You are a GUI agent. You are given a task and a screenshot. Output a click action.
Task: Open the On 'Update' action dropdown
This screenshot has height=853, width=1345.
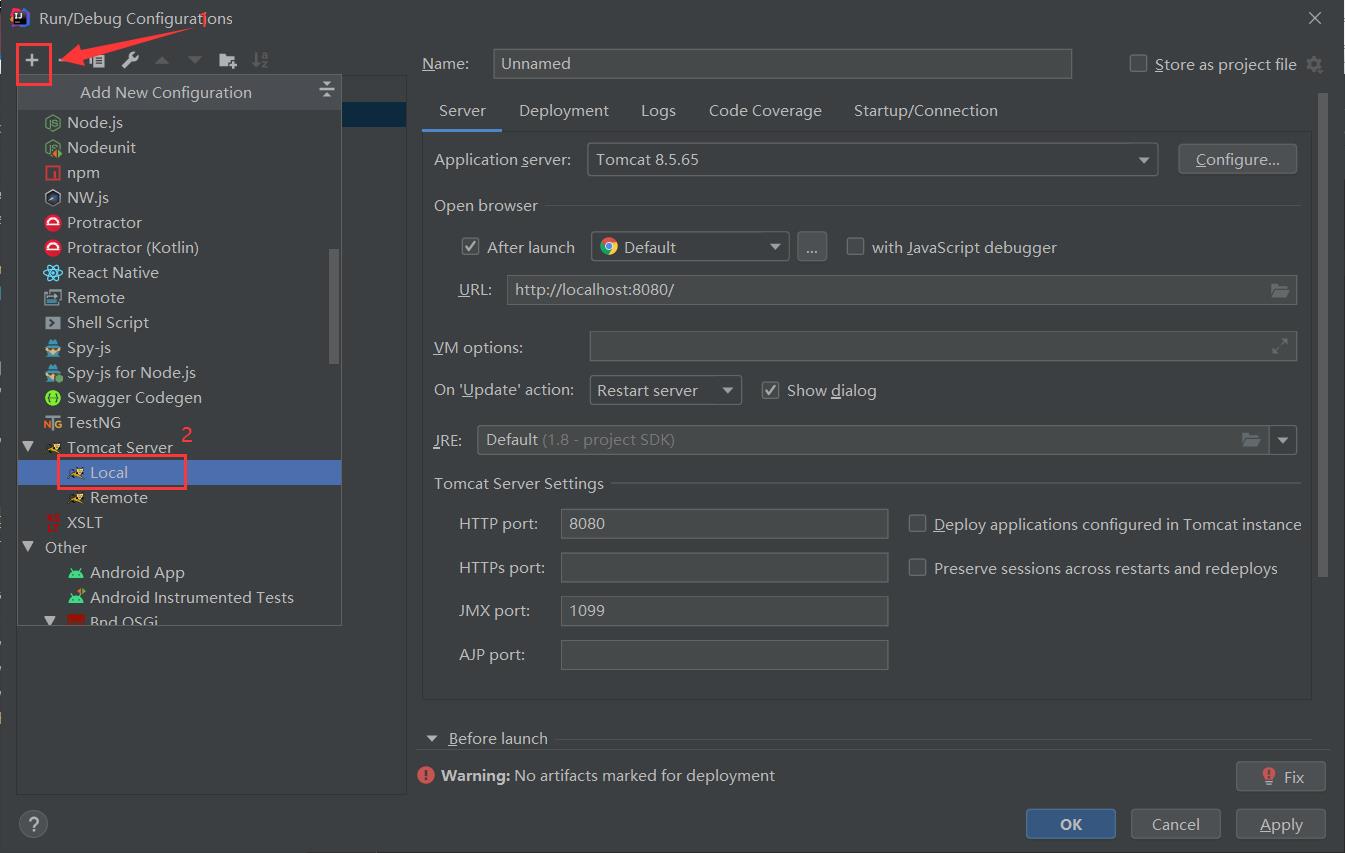point(666,390)
